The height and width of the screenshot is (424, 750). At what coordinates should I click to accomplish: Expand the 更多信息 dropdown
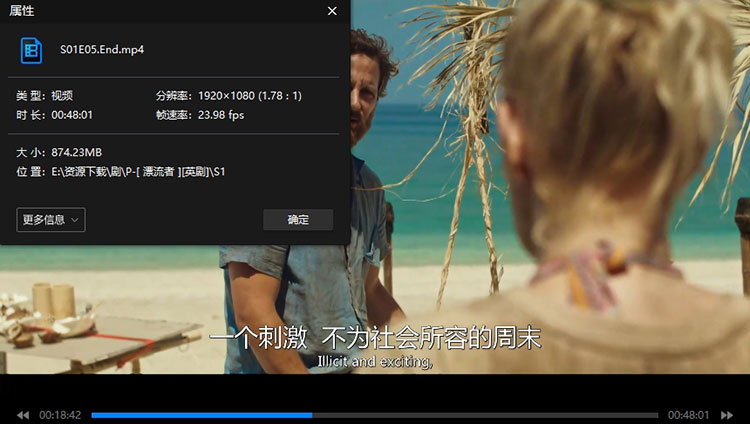51,219
